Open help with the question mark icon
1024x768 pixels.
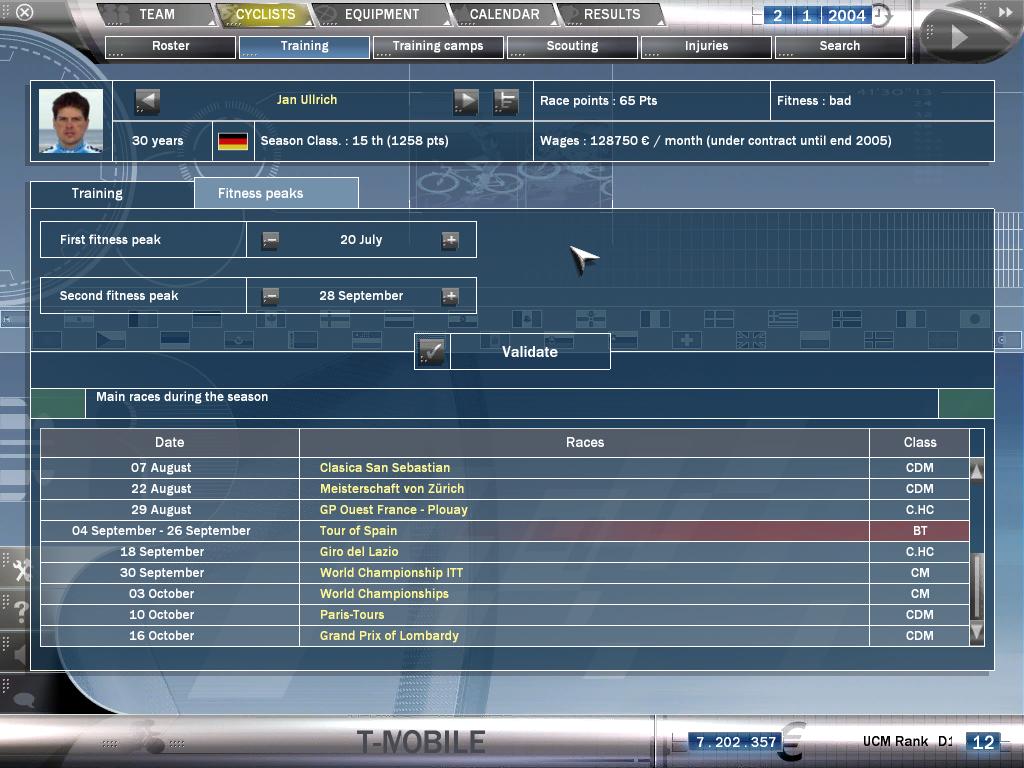click(20, 612)
